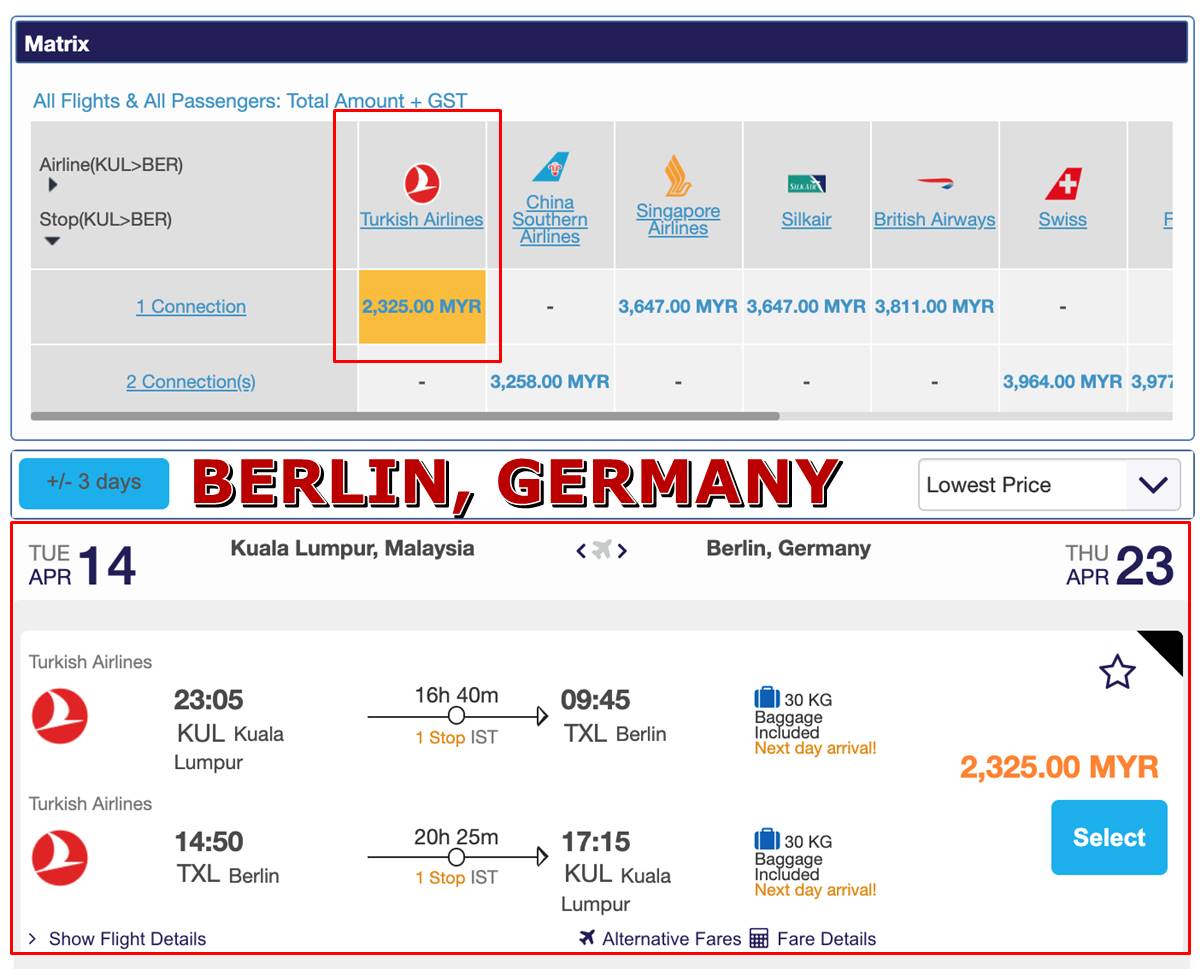Screen dimensions: 1200x969
Task: Click the 20h 25m duration text
Action: click(x=456, y=837)
